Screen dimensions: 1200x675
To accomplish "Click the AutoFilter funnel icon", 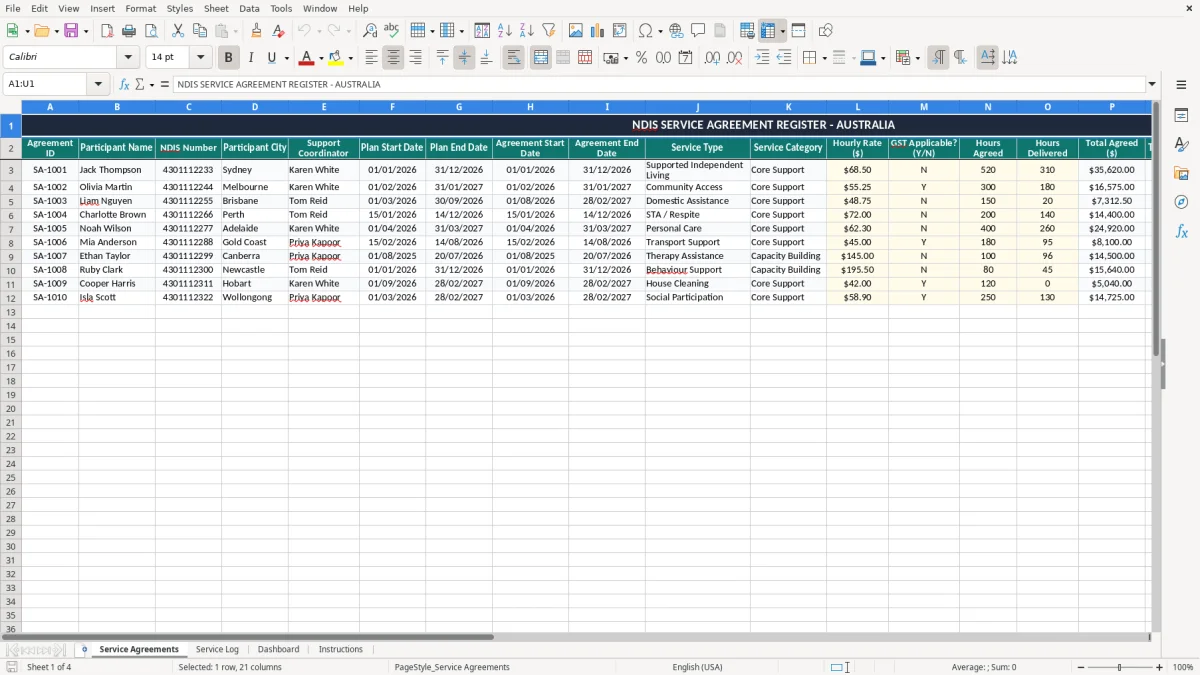I will point(549,31).
